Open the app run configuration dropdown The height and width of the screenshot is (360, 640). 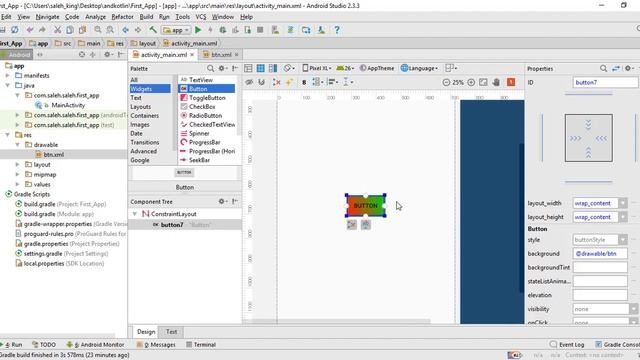[x=176, y=30]
